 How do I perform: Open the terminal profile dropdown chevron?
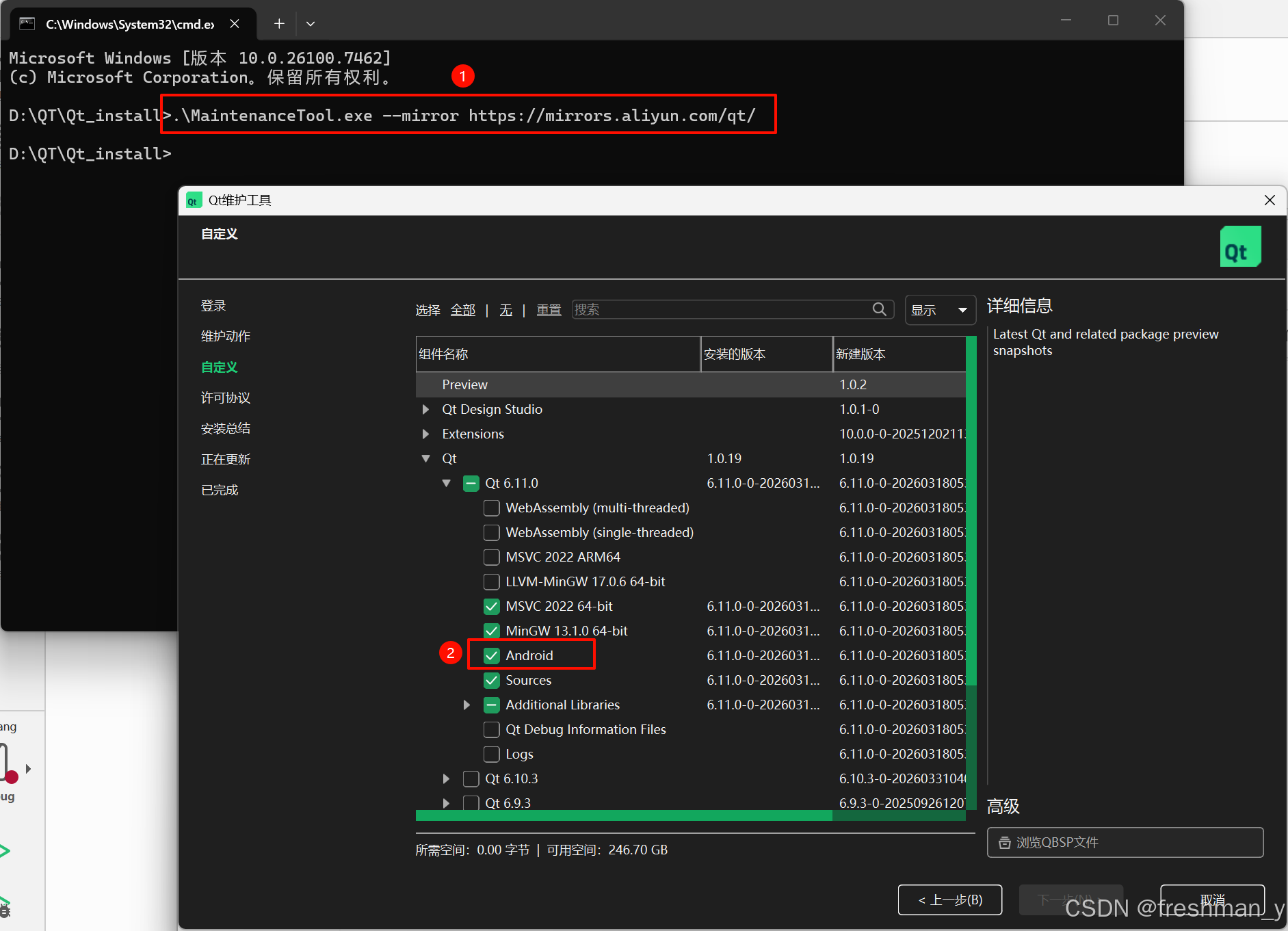coord(311,24)
